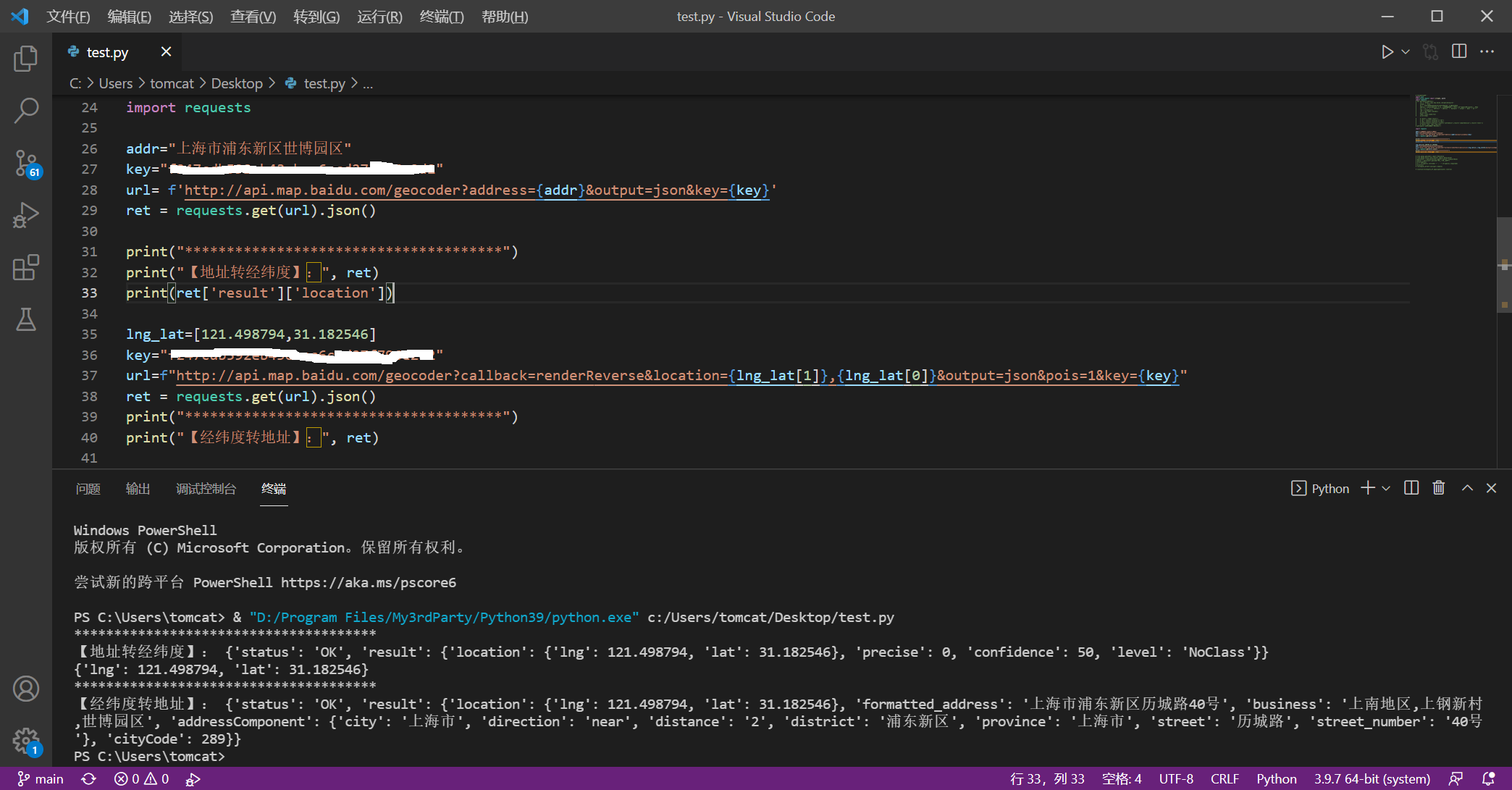Open Source Control showing 61 changes
This screenshot has width=1512, height=790.
pyautogui.click(x=26, y=163)
